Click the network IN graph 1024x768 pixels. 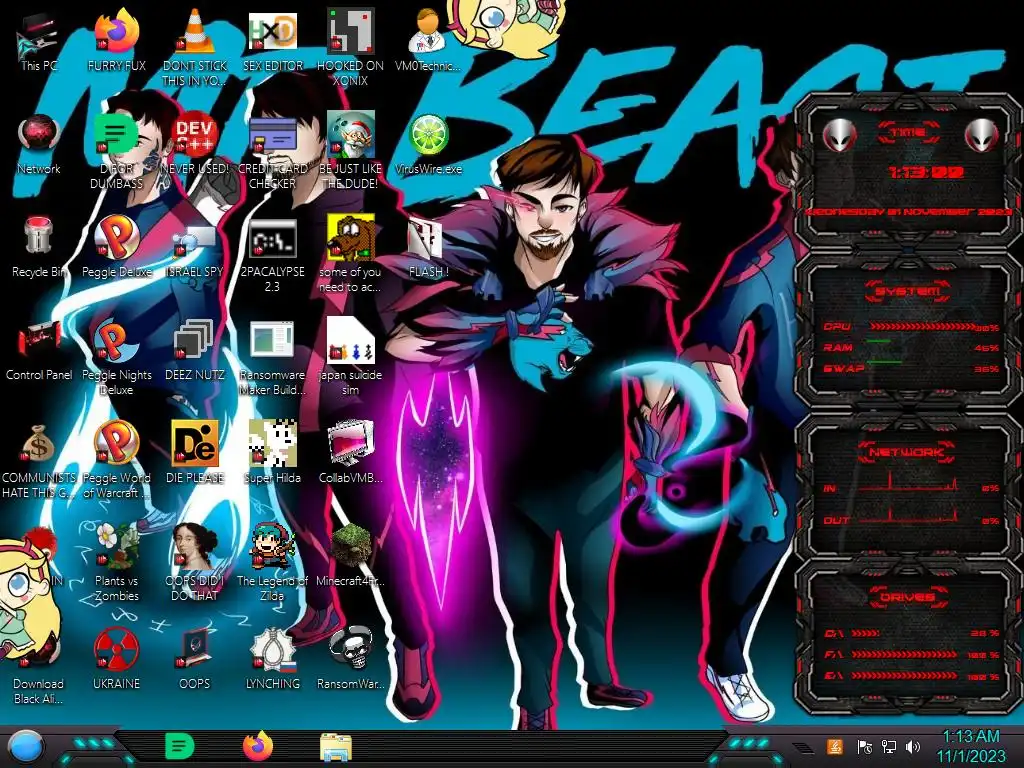click(x=909, y=483)
